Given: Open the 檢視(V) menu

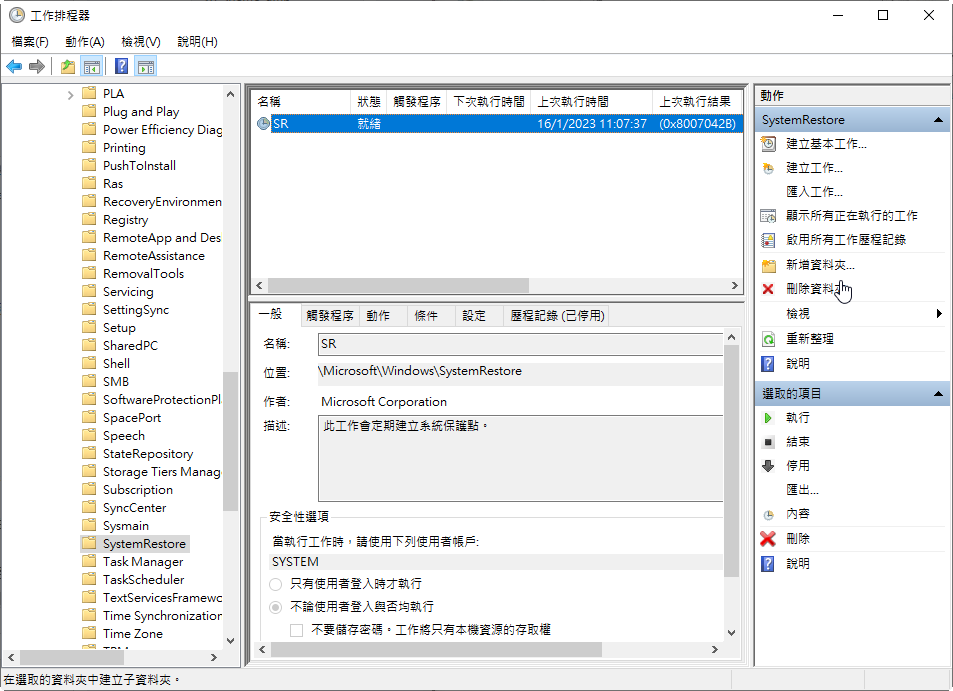Looking at the screenshot, I should tap(140, 42).
